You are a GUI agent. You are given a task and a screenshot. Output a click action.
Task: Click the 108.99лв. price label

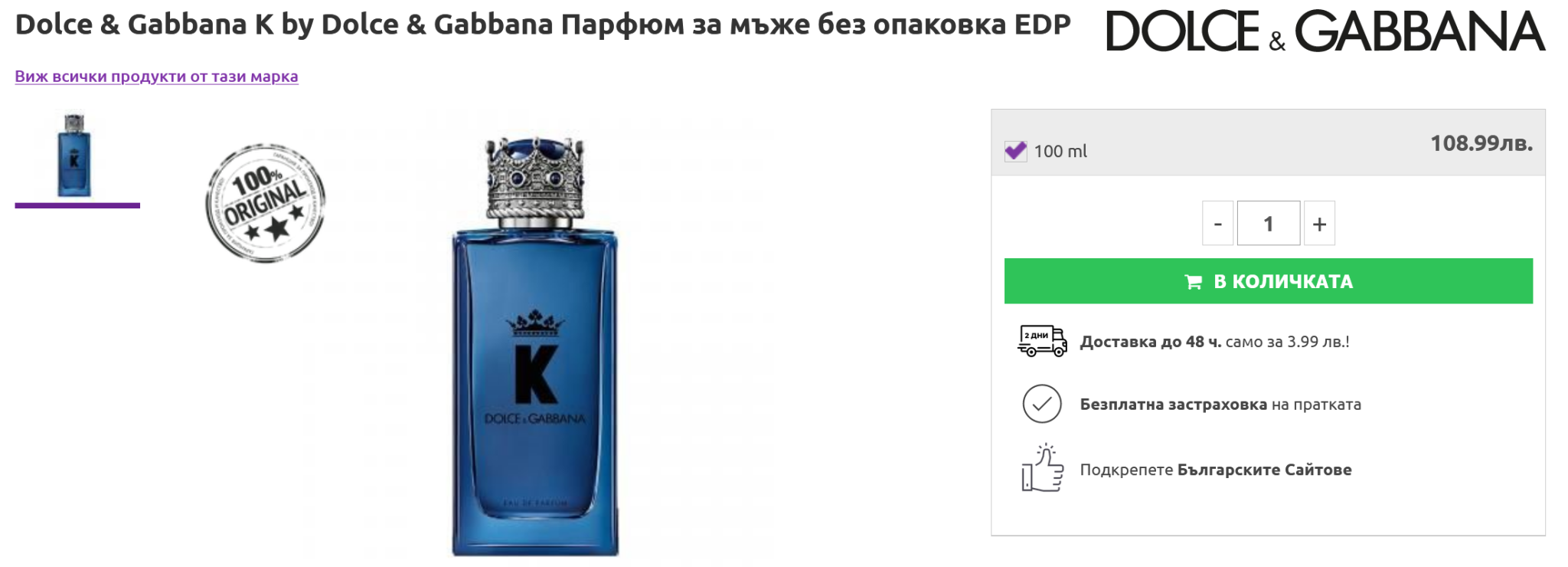tap(1481, 143)
